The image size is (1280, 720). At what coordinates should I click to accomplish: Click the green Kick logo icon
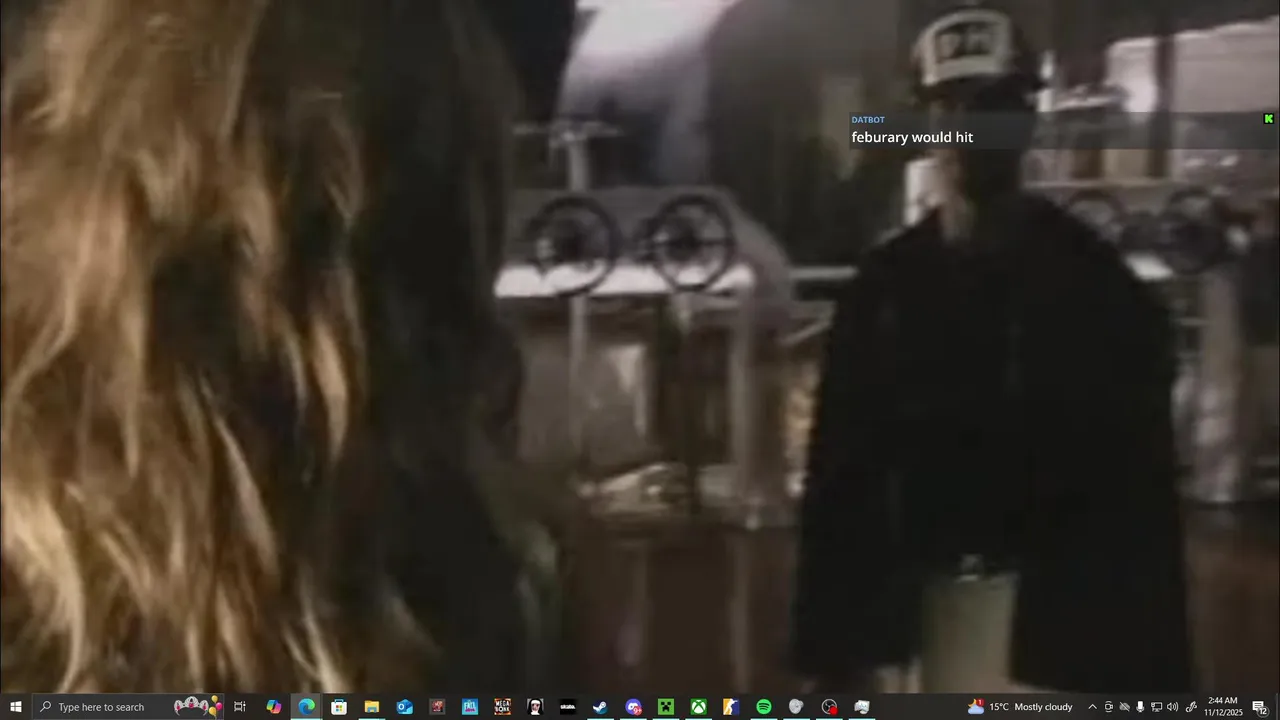1269,119
